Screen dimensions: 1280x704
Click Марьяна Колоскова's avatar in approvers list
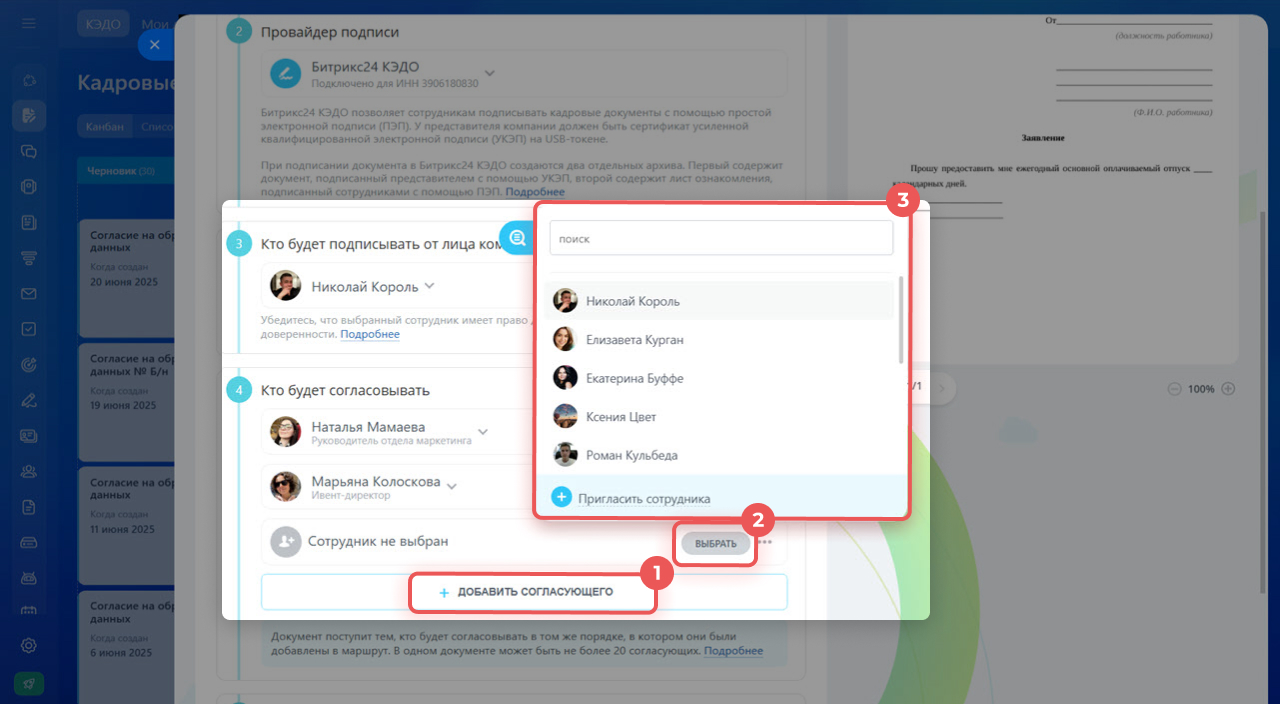(286, 487)
